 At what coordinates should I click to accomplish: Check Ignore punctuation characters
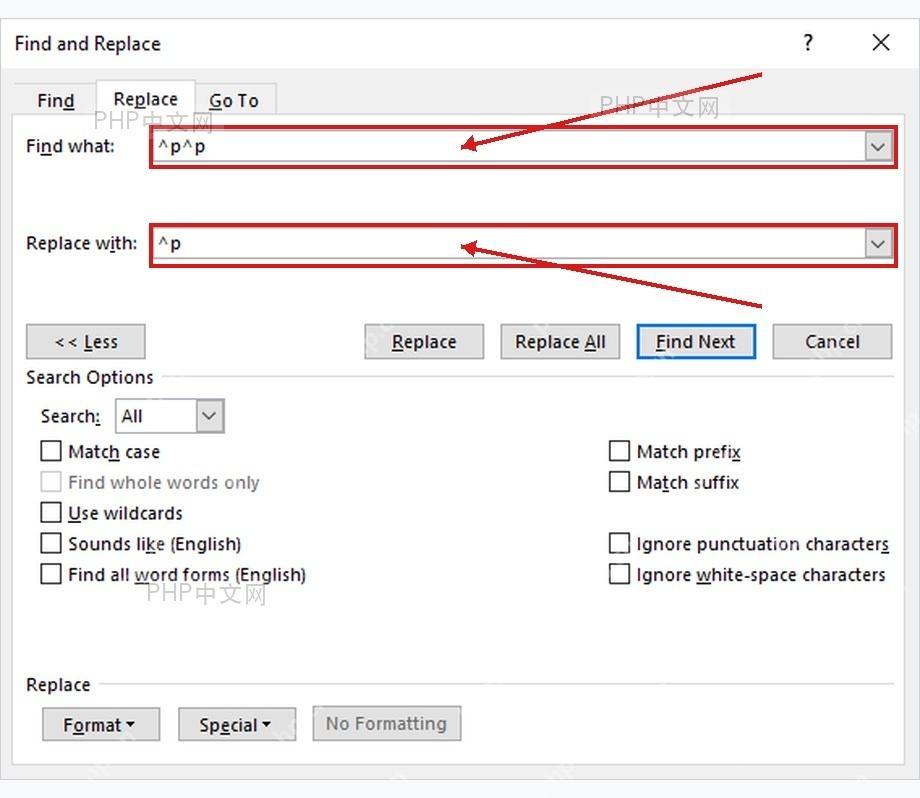coord(620,543)
